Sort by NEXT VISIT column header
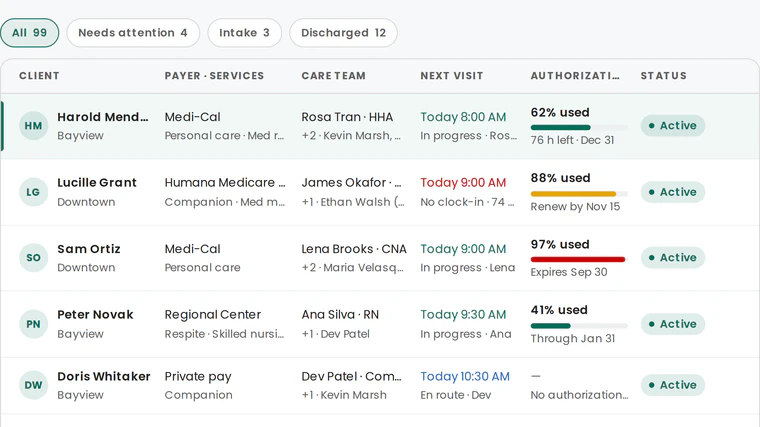Screen dimensions: 760x427 pos(452,76)
